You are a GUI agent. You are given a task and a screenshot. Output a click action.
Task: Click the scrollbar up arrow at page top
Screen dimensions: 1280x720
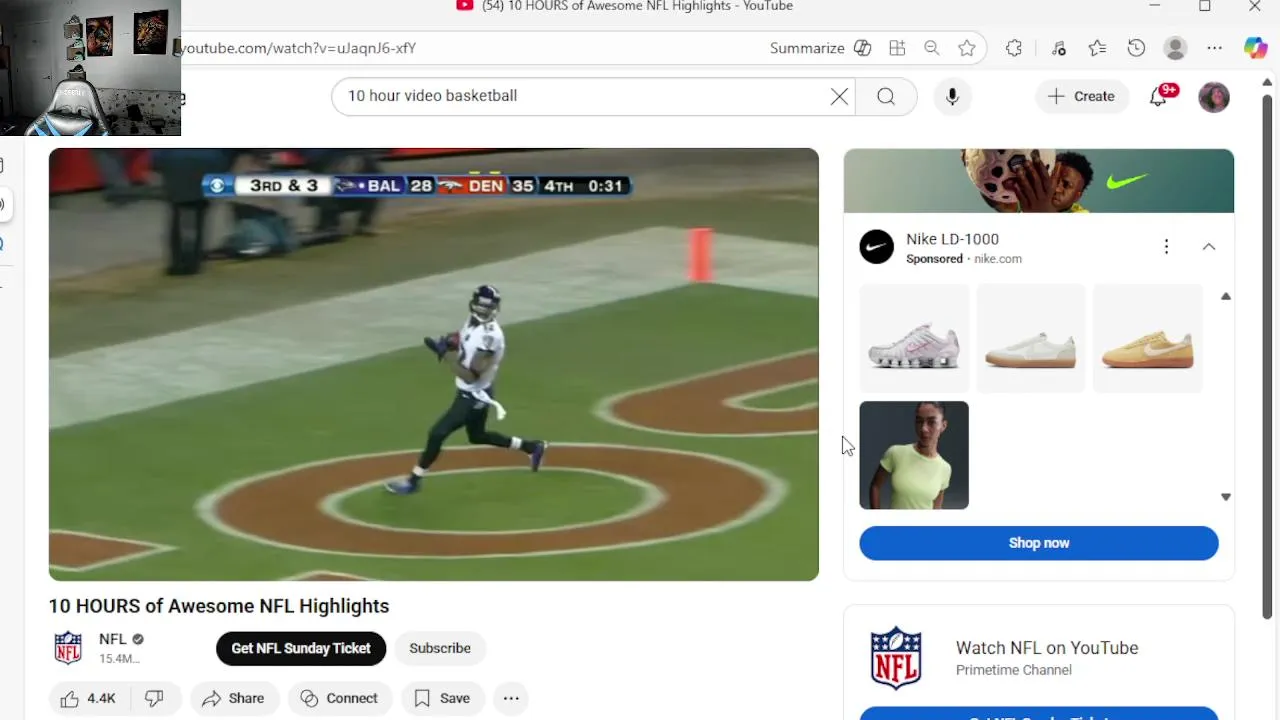click(1269, 81)
